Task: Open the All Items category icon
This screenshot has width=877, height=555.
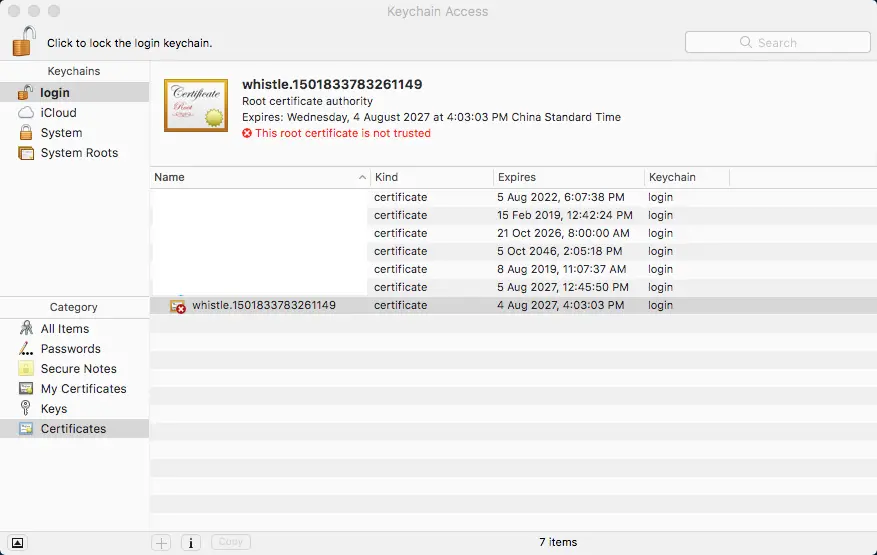Action: (26, 328)
